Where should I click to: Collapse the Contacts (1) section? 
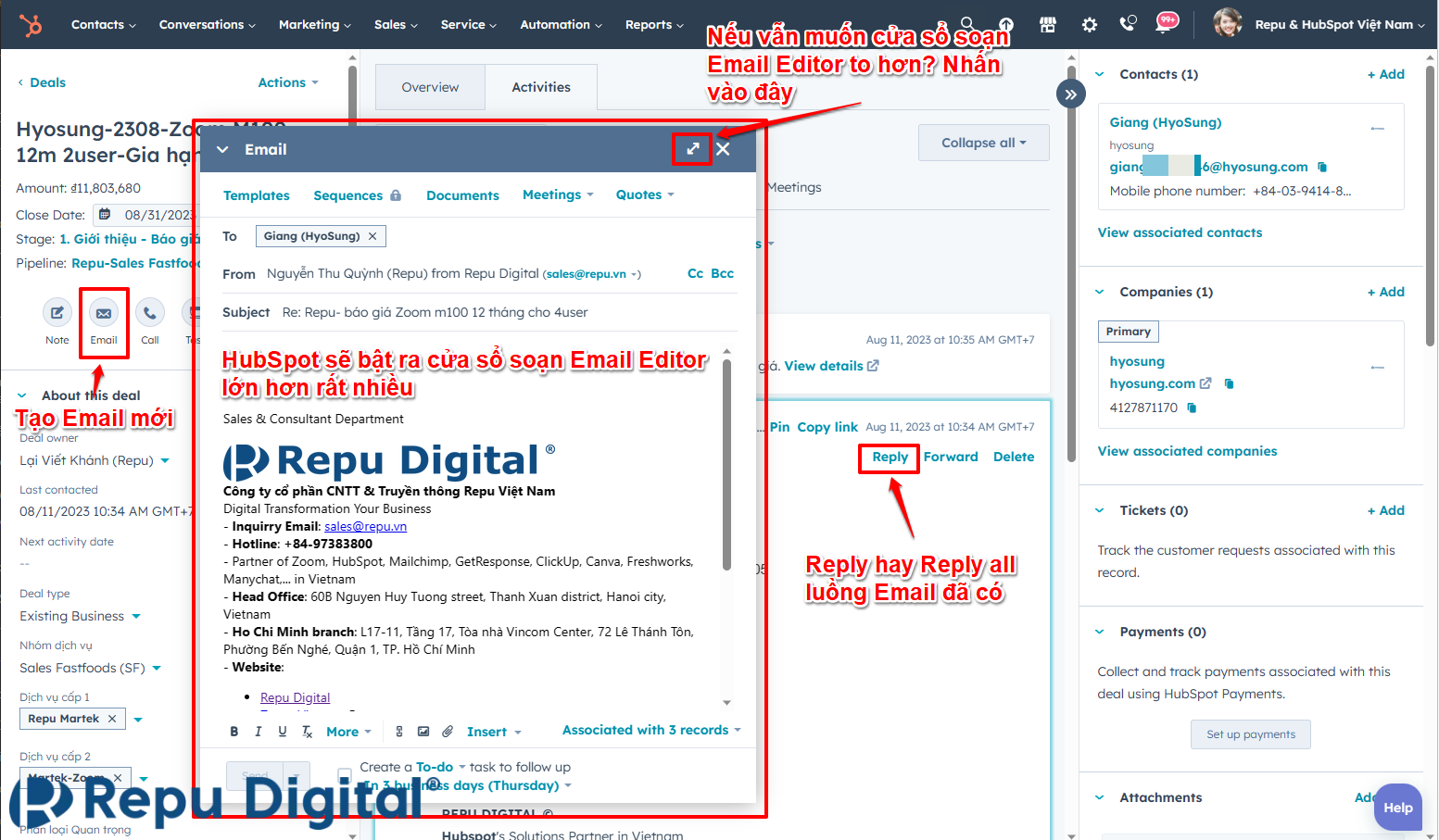1100,74
